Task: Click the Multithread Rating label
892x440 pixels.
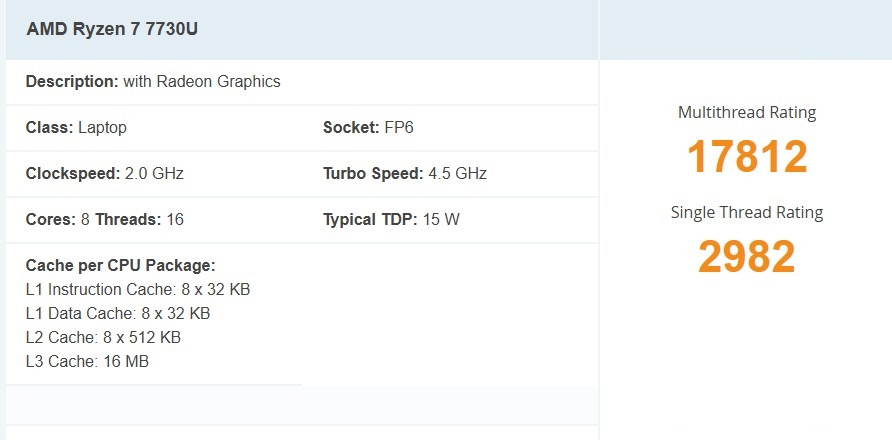Action: 746,113
